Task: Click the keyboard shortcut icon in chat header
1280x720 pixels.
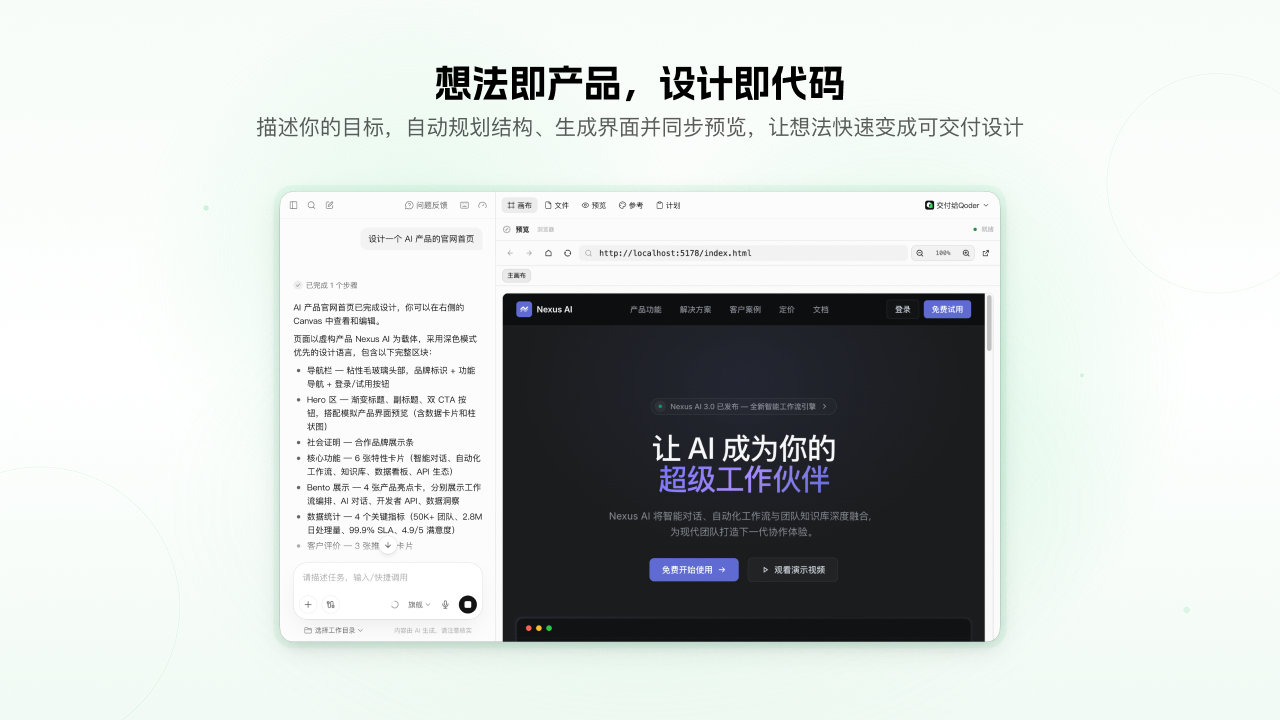Action: click(x=464, y=205)
